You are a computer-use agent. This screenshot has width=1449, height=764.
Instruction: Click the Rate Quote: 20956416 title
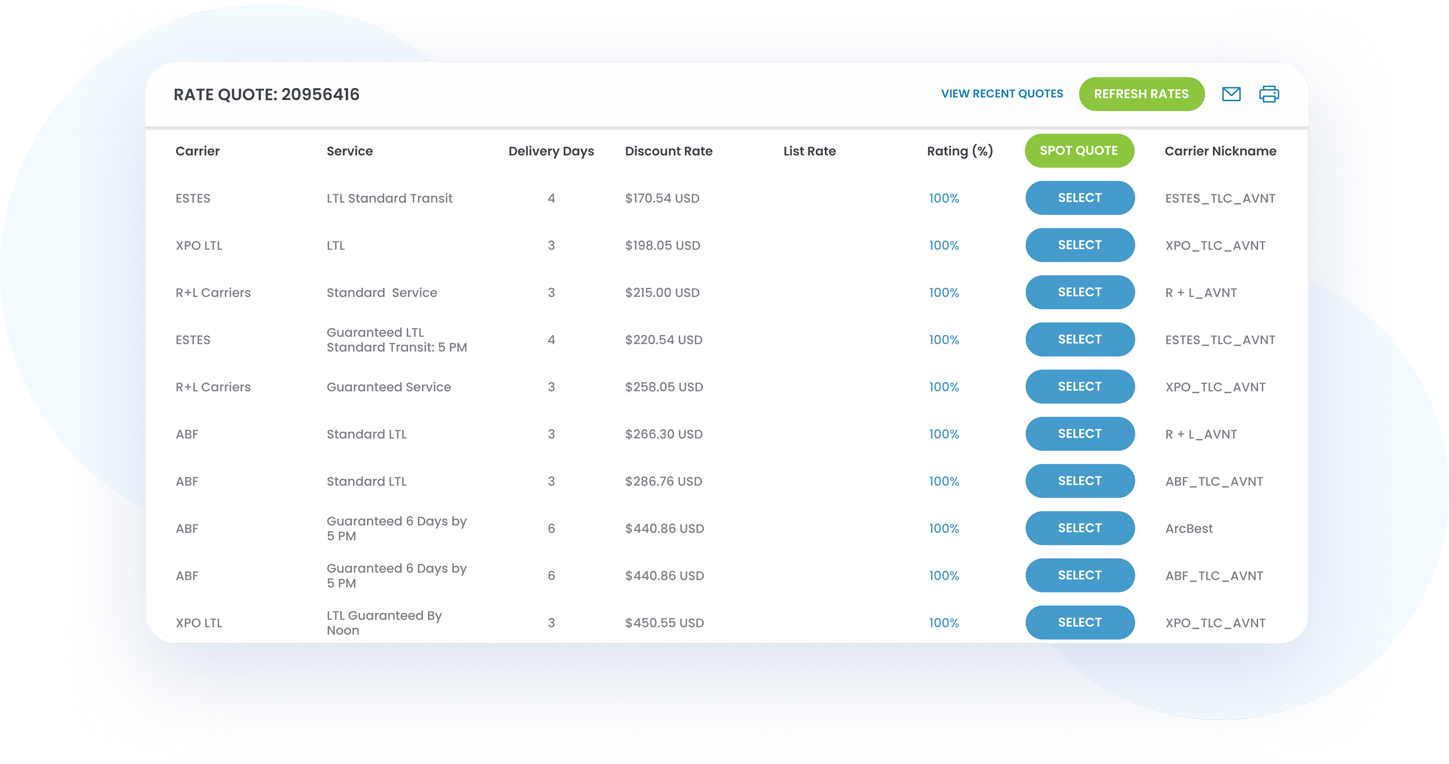[x=266, y=94]
